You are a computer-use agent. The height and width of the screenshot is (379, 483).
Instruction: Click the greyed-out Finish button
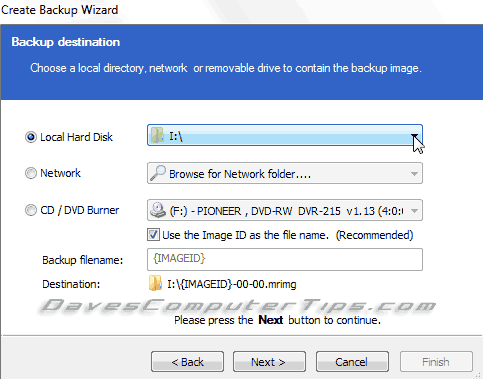pos(436,362)
